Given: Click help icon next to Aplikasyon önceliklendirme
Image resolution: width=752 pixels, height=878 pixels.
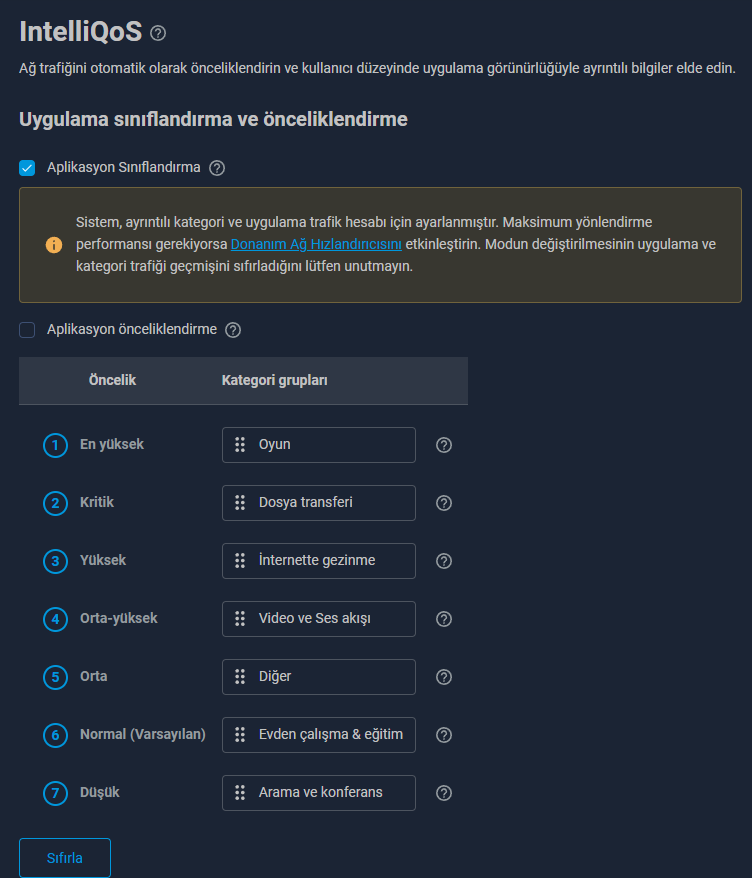Looking at the screenshot, I should click(x=233, y=330).
